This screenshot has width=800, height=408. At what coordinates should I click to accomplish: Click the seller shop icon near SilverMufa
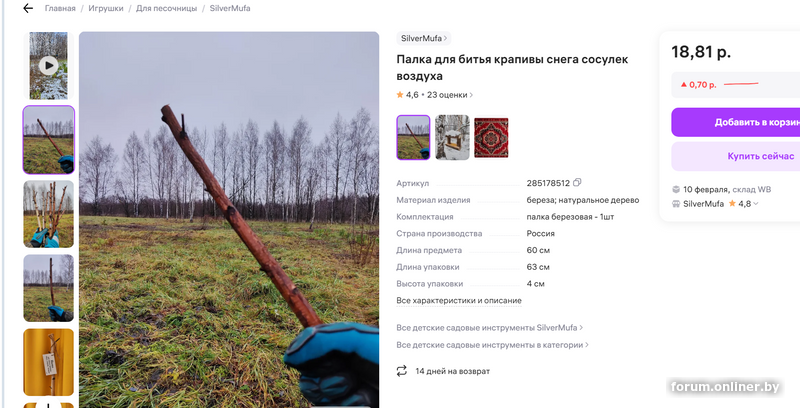tap(676, 203)
